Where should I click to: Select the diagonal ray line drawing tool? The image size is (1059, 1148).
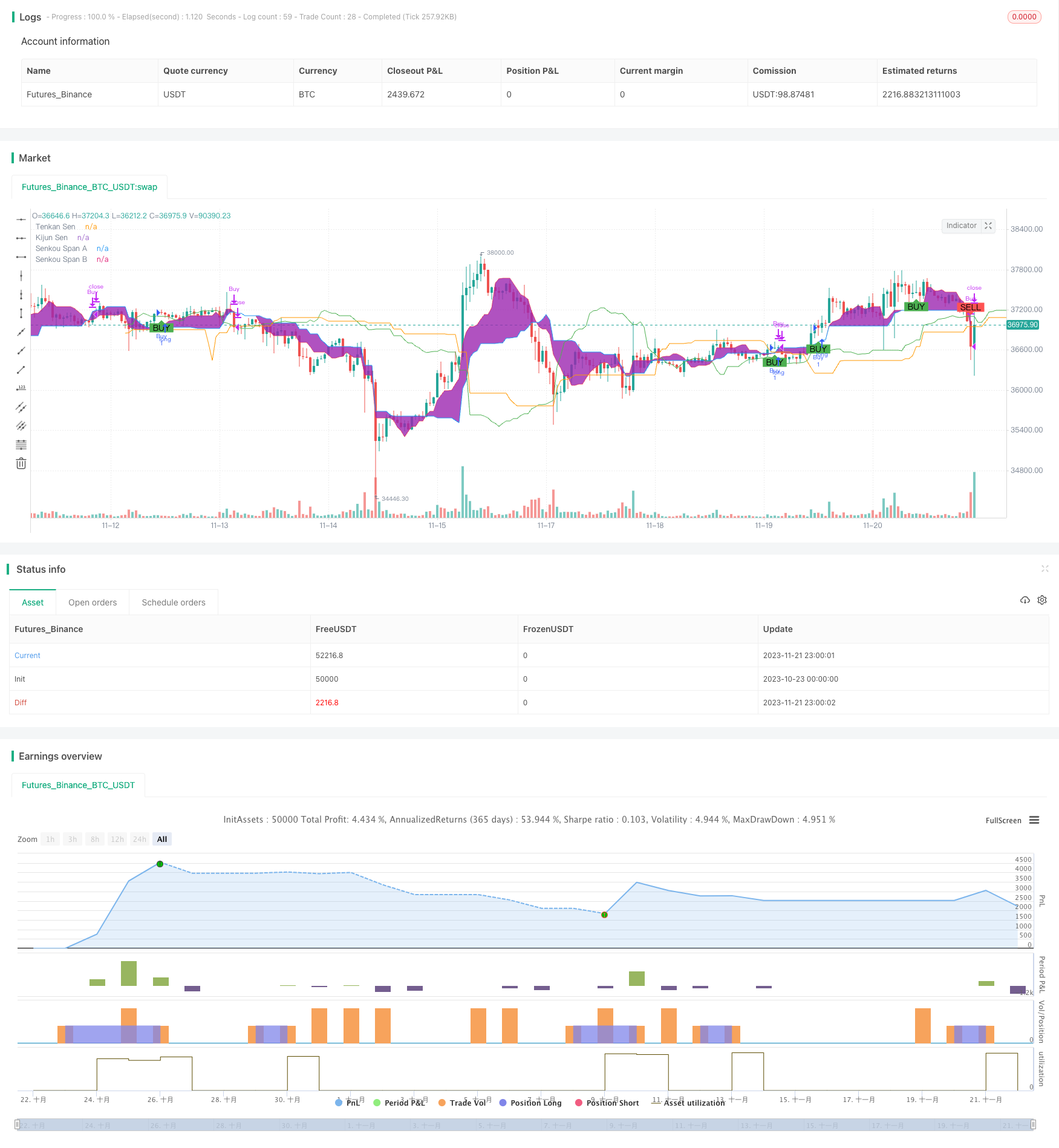tap(21, 351)
